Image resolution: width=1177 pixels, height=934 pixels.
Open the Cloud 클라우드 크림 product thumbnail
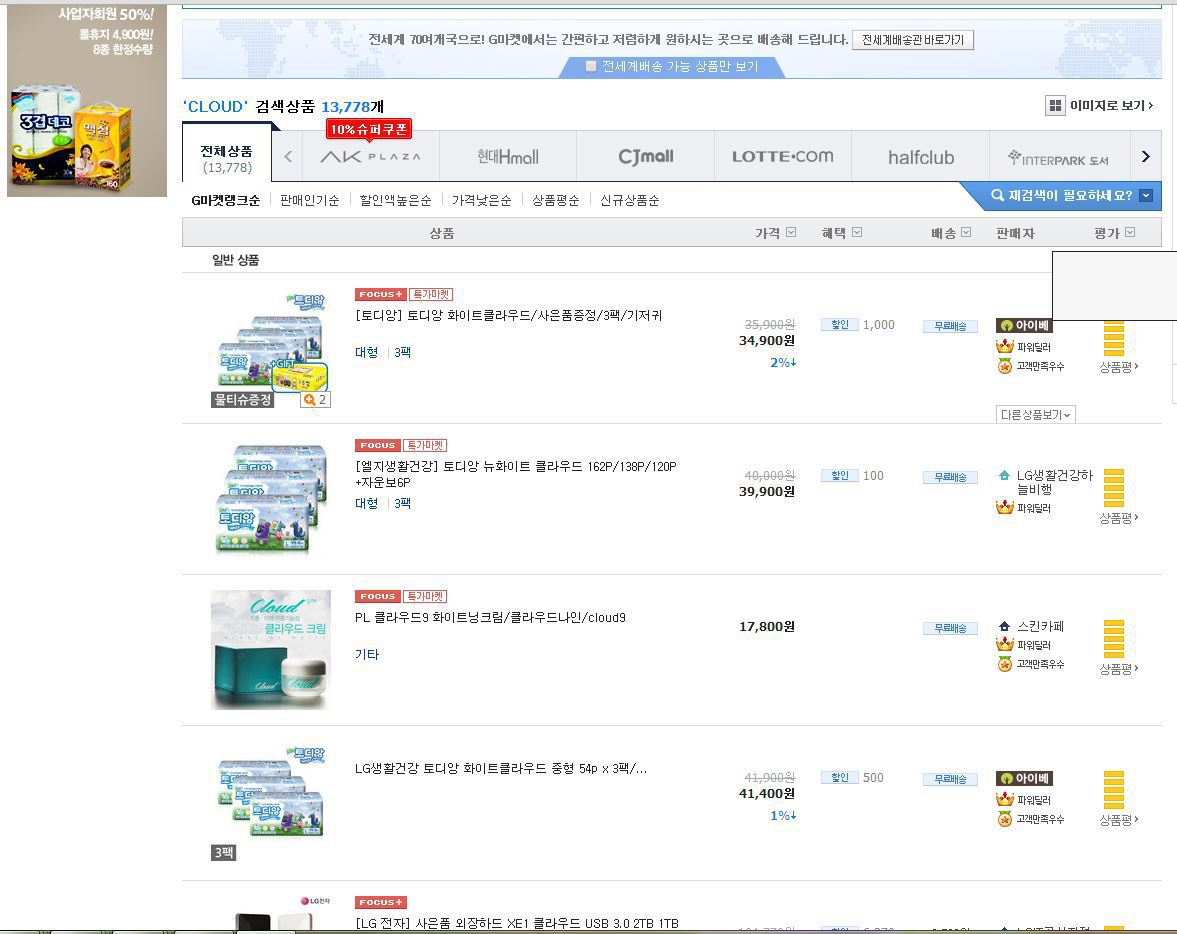(x=271, y=649)
